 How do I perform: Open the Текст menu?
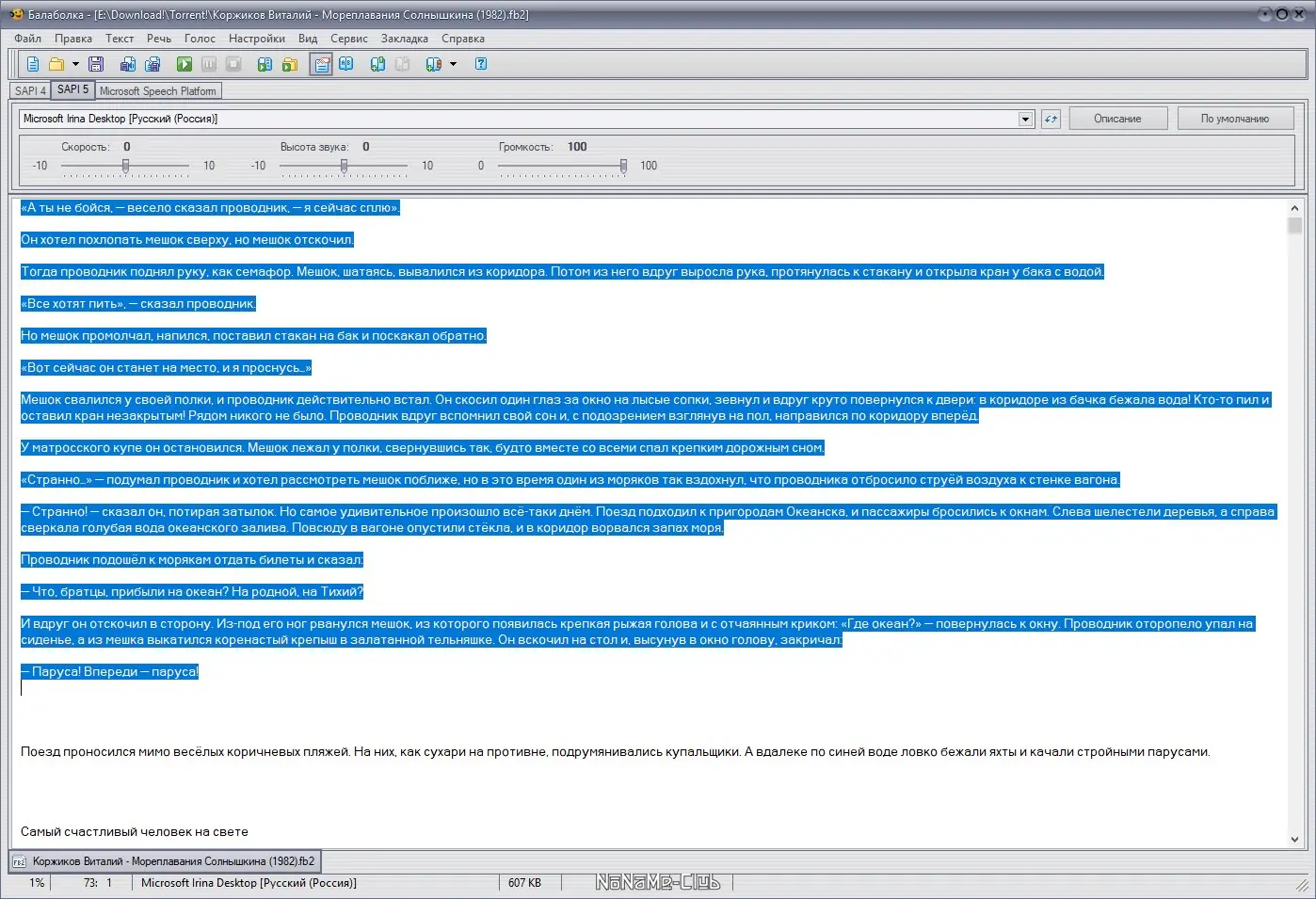120,39
